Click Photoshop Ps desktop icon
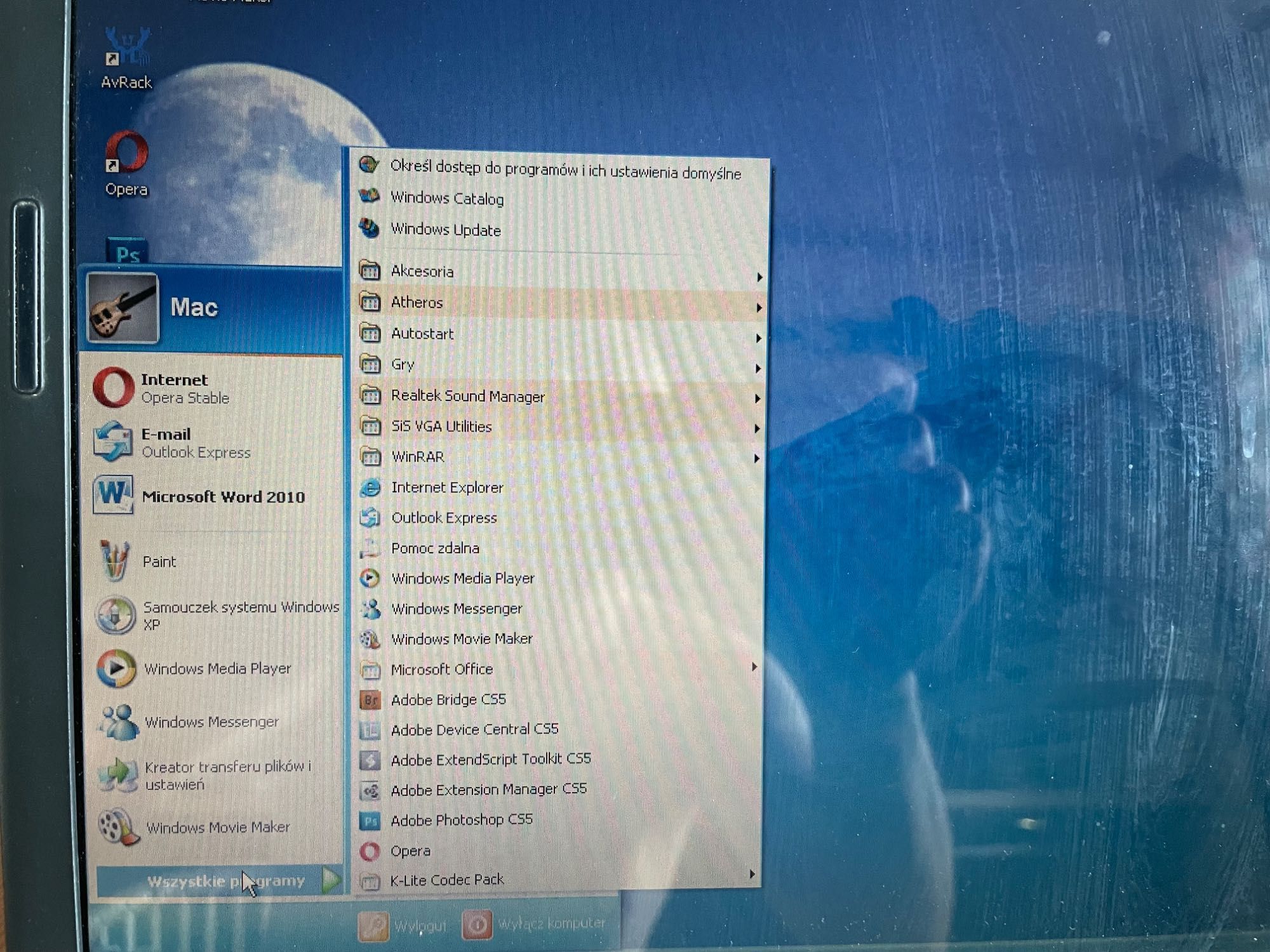This screenshot has height=952, width=1270. coord(126,251)
